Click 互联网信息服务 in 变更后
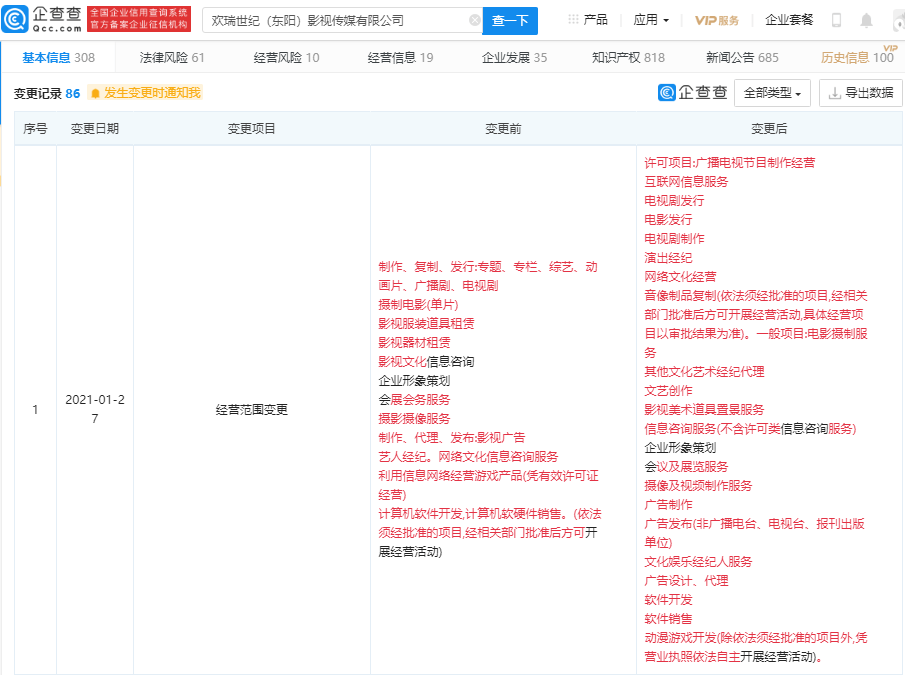This screenshot has height=675, width=905. pos(686,182)
